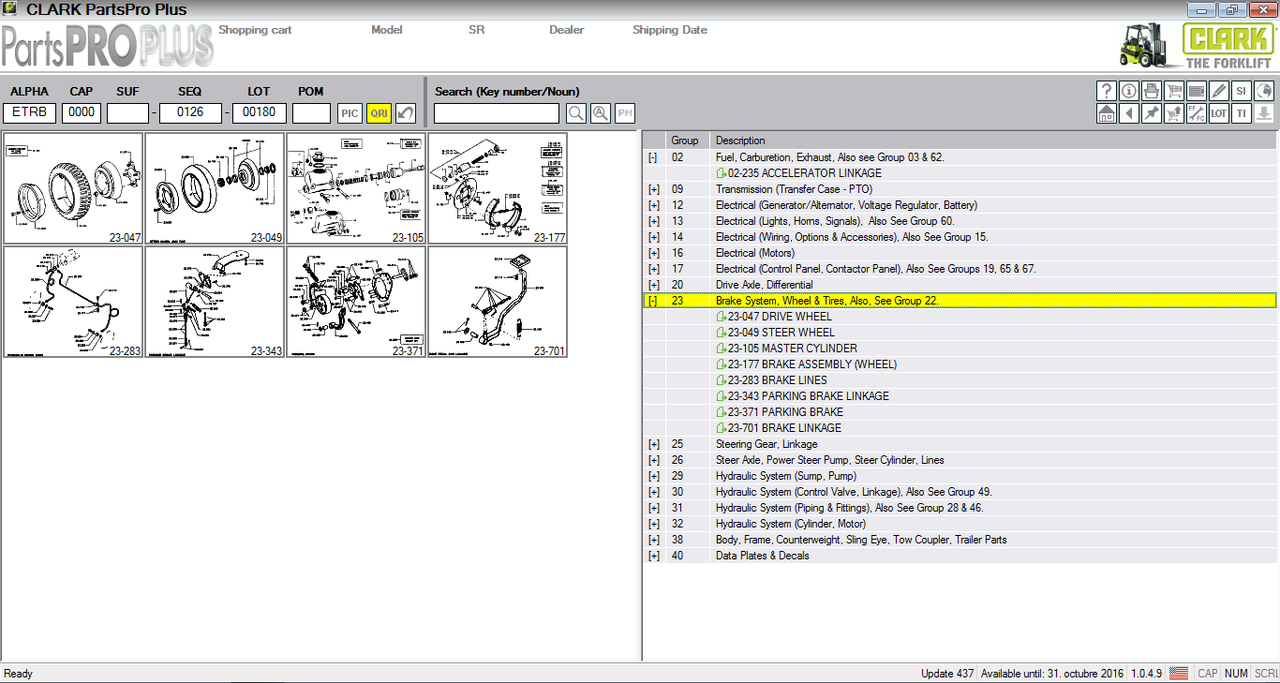Click Model in the header bar

pyautogui.click(x=386, y=30)
